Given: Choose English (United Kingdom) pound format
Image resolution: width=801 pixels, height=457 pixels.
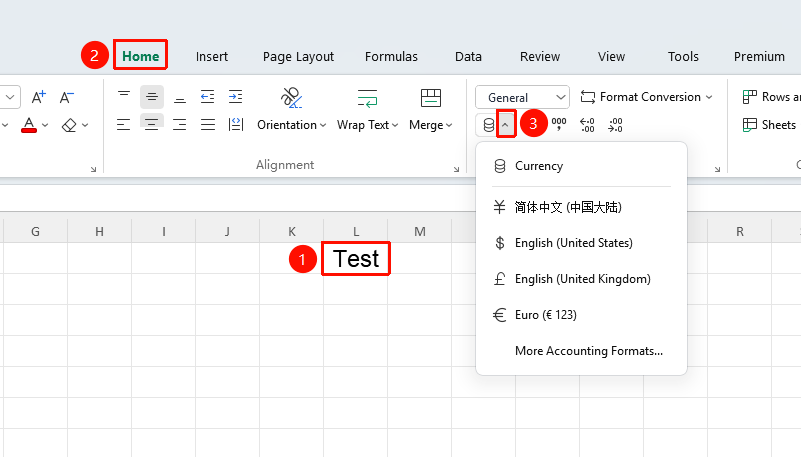Looking at the screenshot, I should (x=581, y=279).
